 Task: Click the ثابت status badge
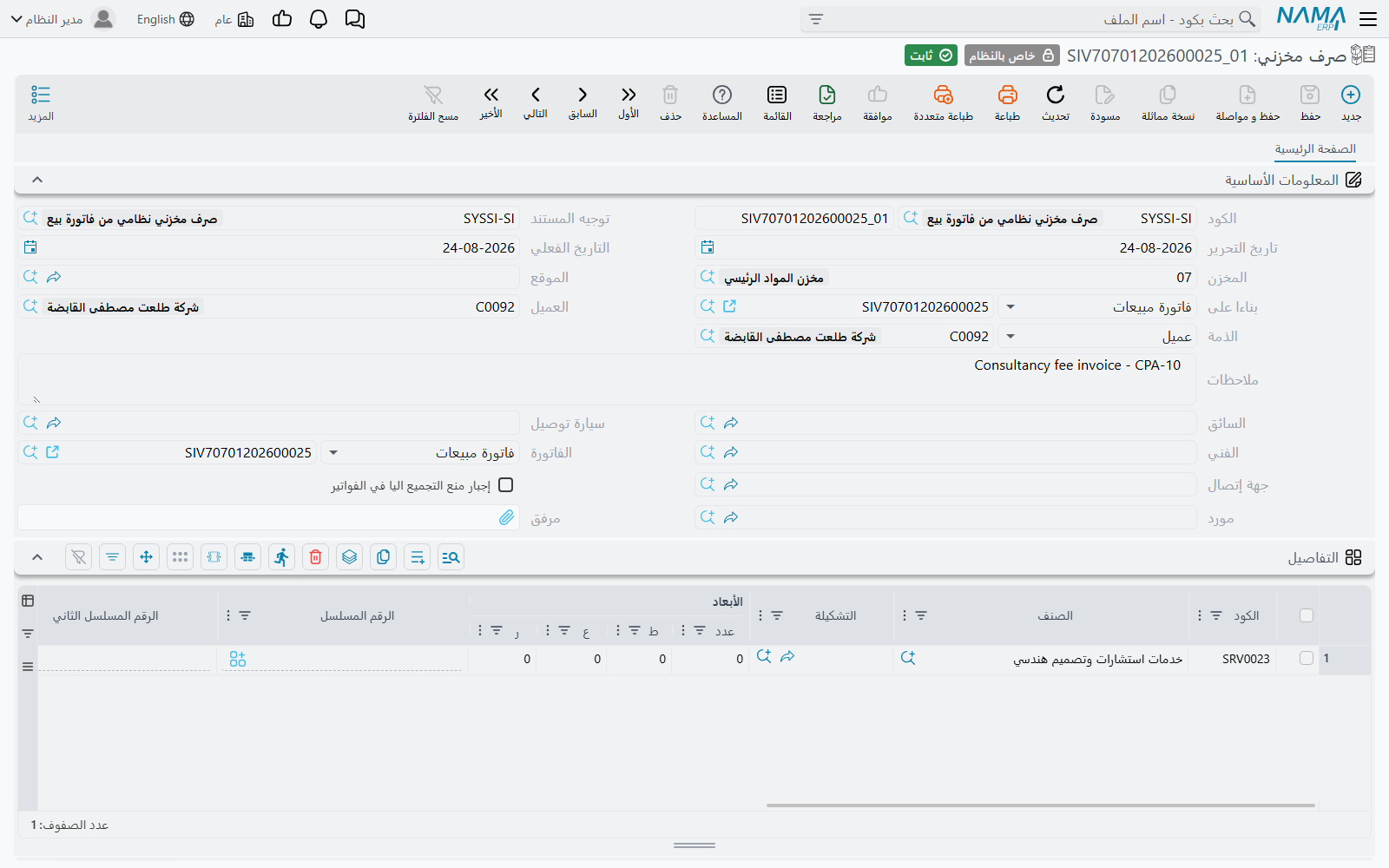(931, 56)
